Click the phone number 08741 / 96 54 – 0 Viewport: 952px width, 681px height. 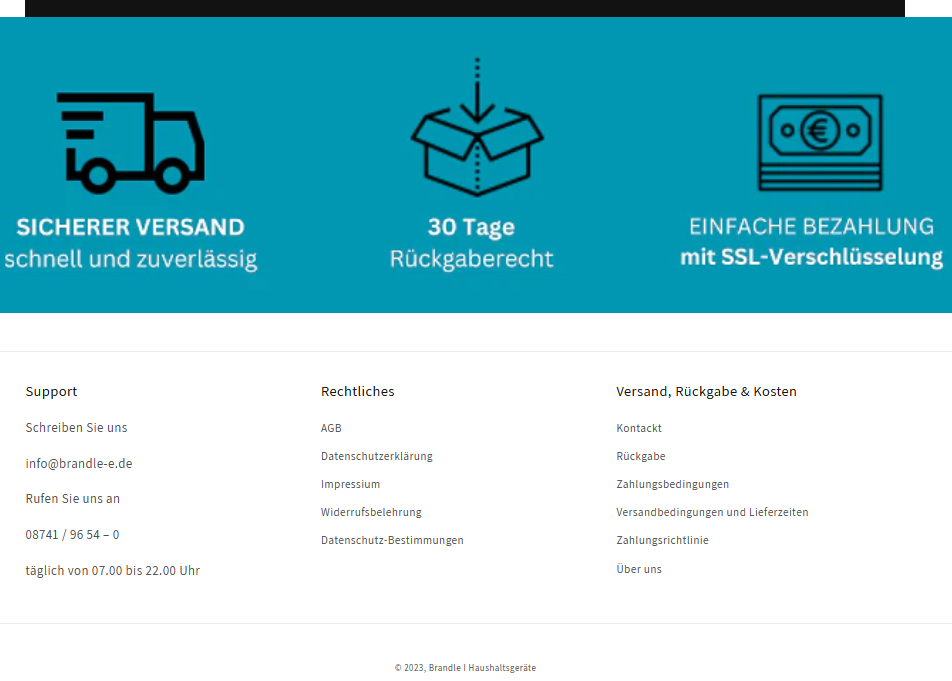[72, 535]
